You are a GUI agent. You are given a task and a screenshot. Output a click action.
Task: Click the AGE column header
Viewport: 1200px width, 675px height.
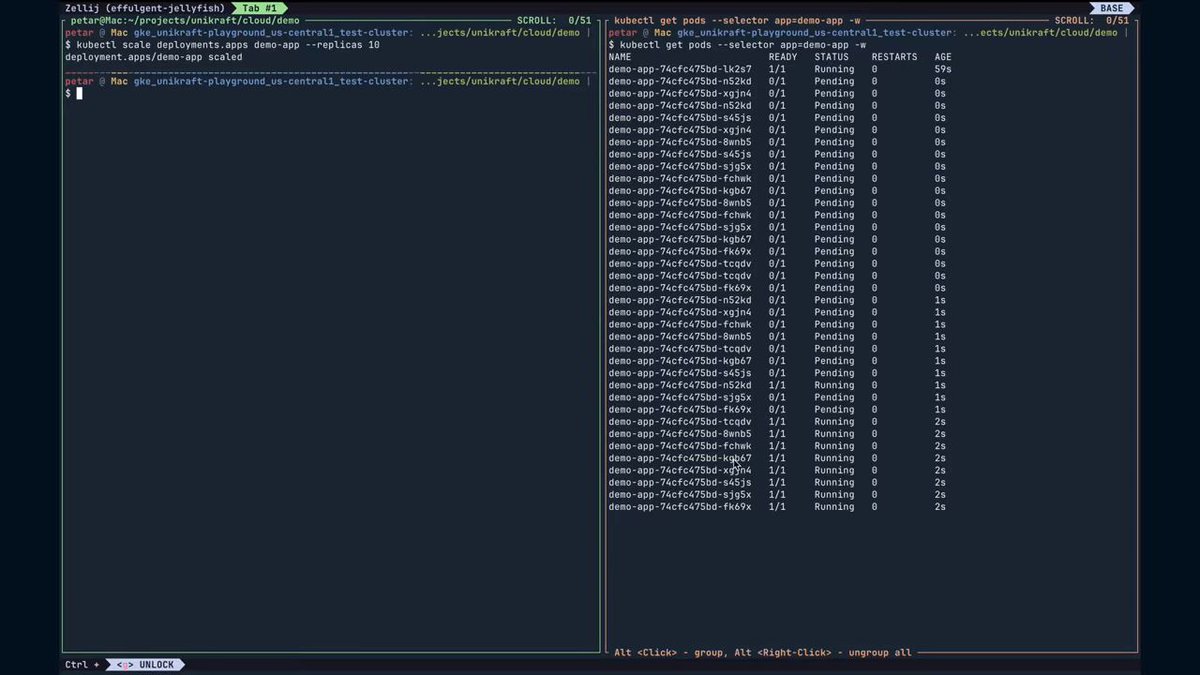[x=943, y=57]
